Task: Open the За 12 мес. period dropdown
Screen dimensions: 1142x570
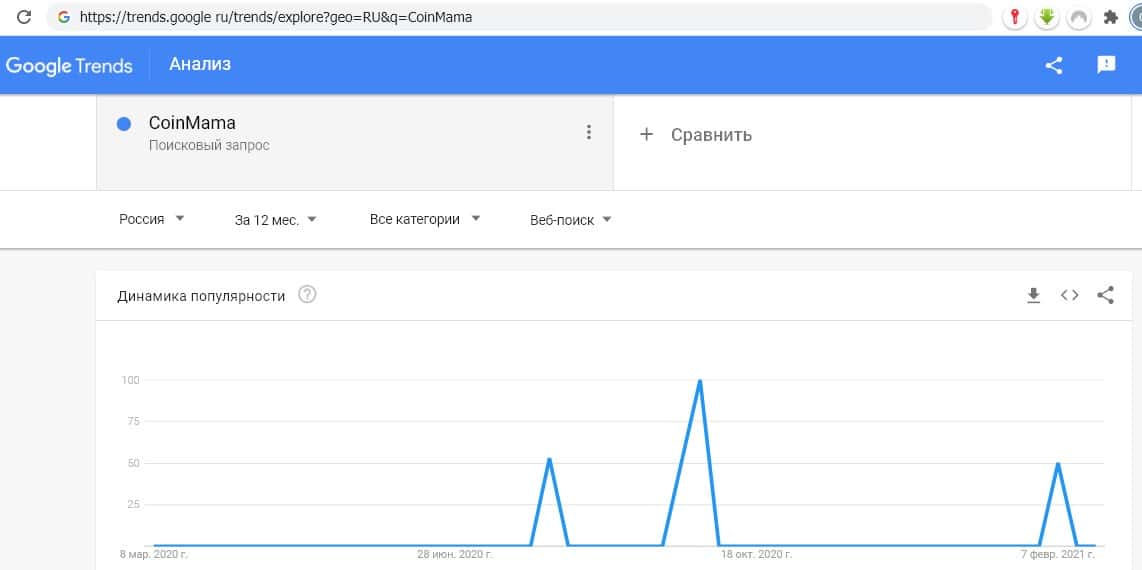Action: tap(275, 220)
